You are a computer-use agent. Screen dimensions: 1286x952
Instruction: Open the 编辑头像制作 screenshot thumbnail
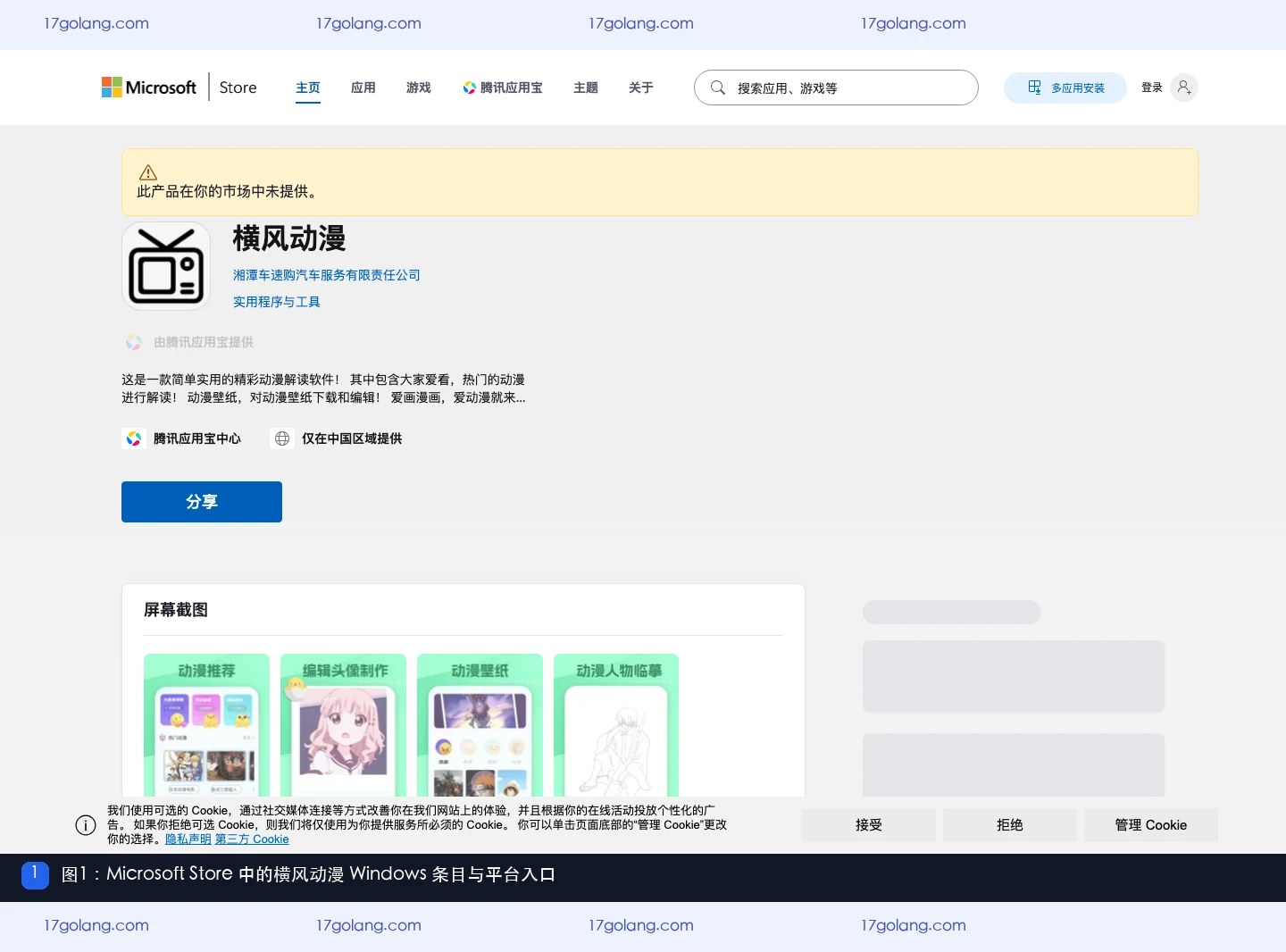coord(343,725)
